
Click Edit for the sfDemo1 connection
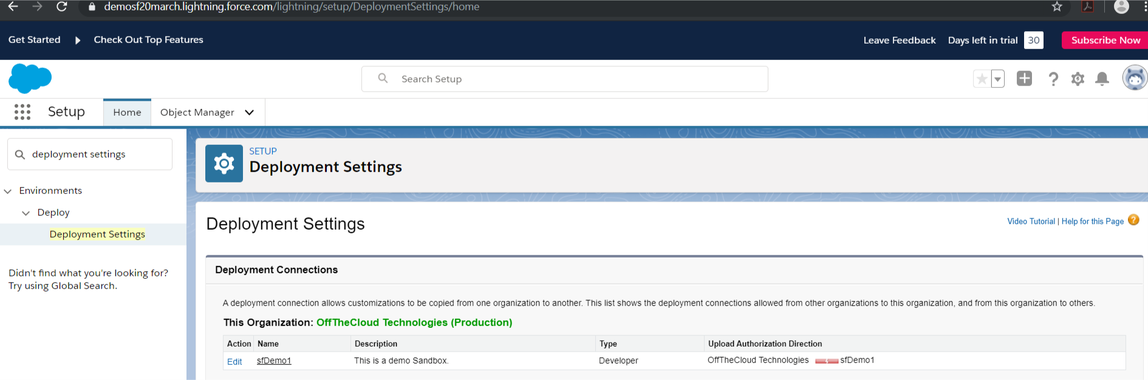234,362
